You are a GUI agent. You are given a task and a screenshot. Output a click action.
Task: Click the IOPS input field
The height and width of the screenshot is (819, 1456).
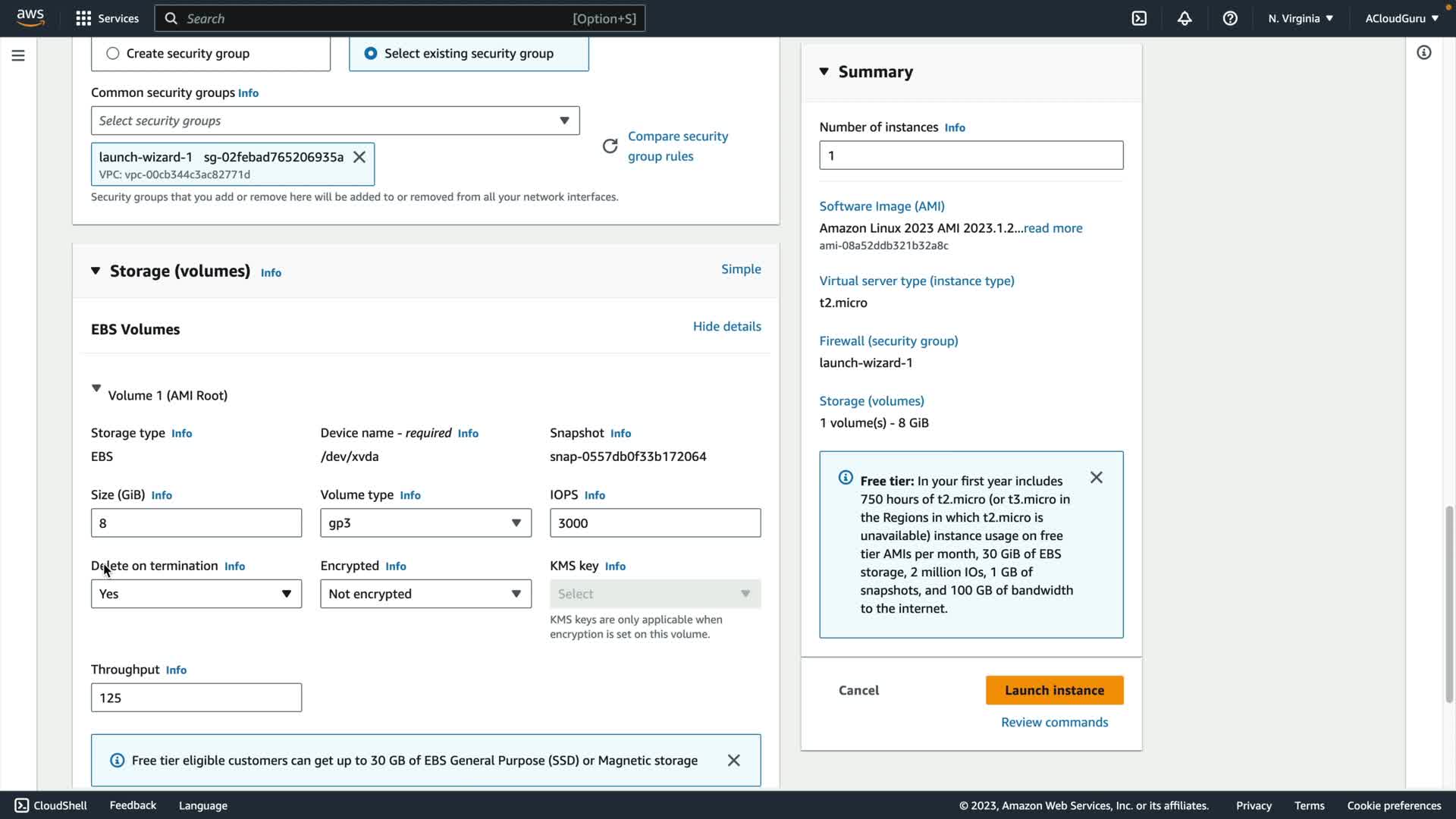pos(654,522)
